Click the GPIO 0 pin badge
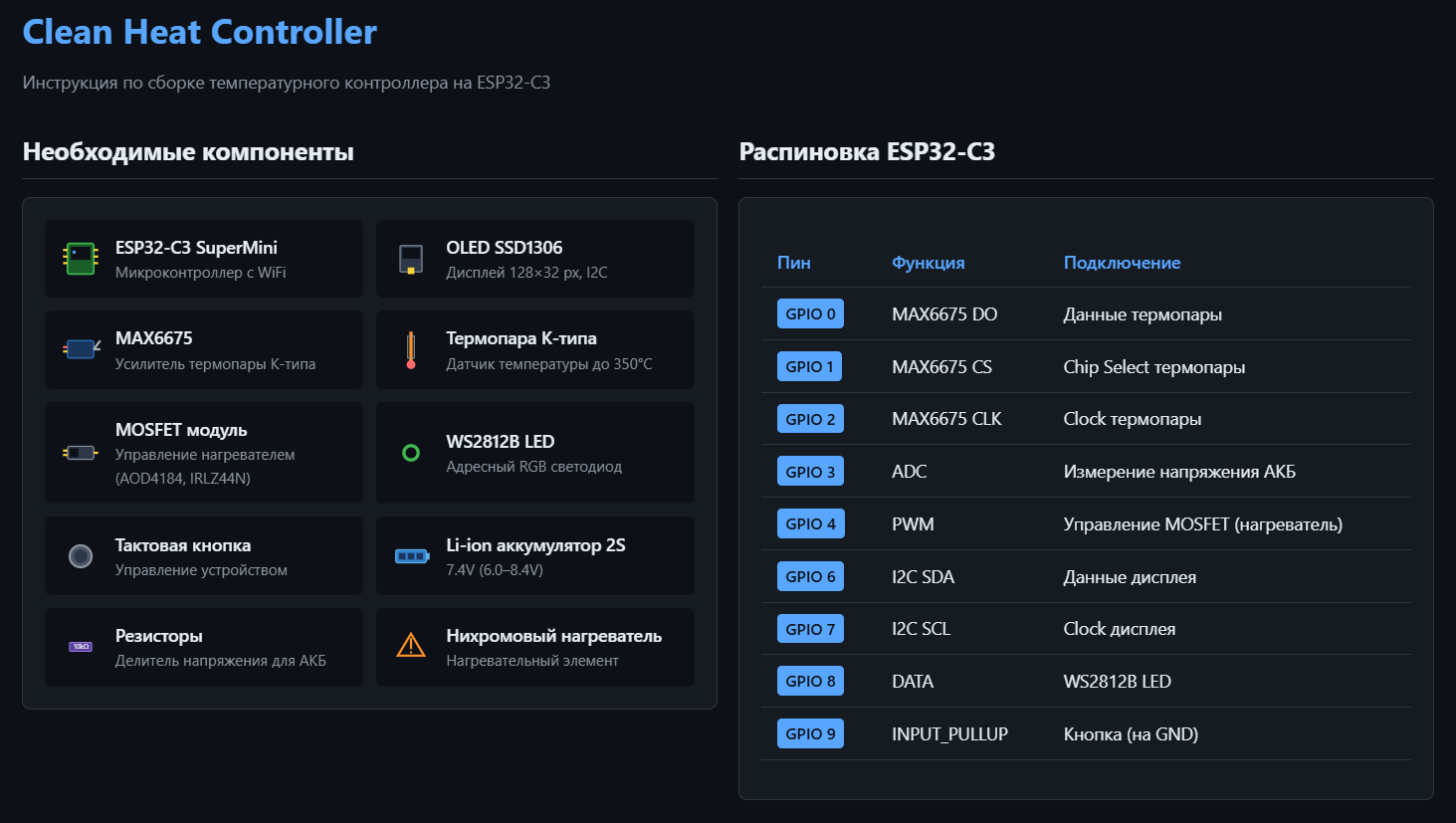Image resolution: width=1456 pixels, height=823 pixels. click(x=809, y=312)
